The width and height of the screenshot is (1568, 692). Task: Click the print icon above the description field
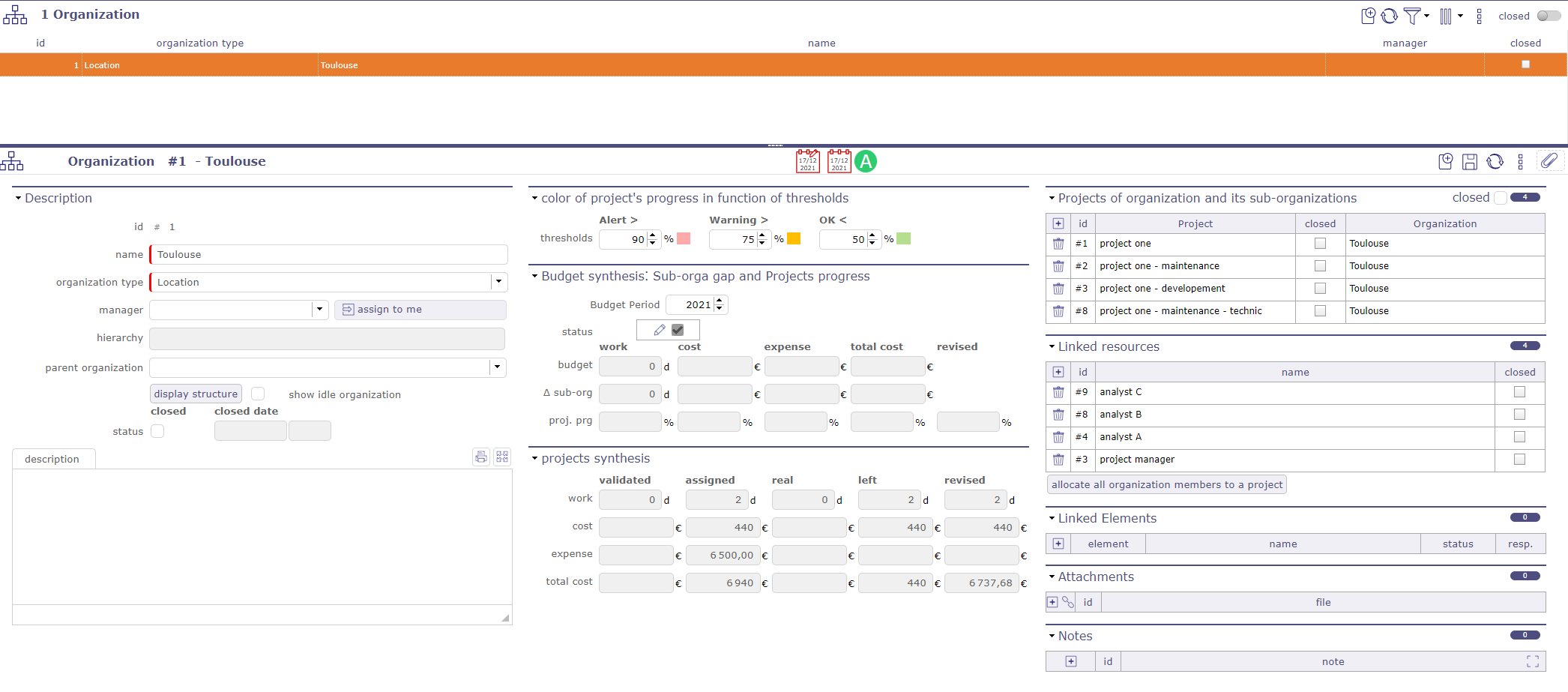[480, 457]
